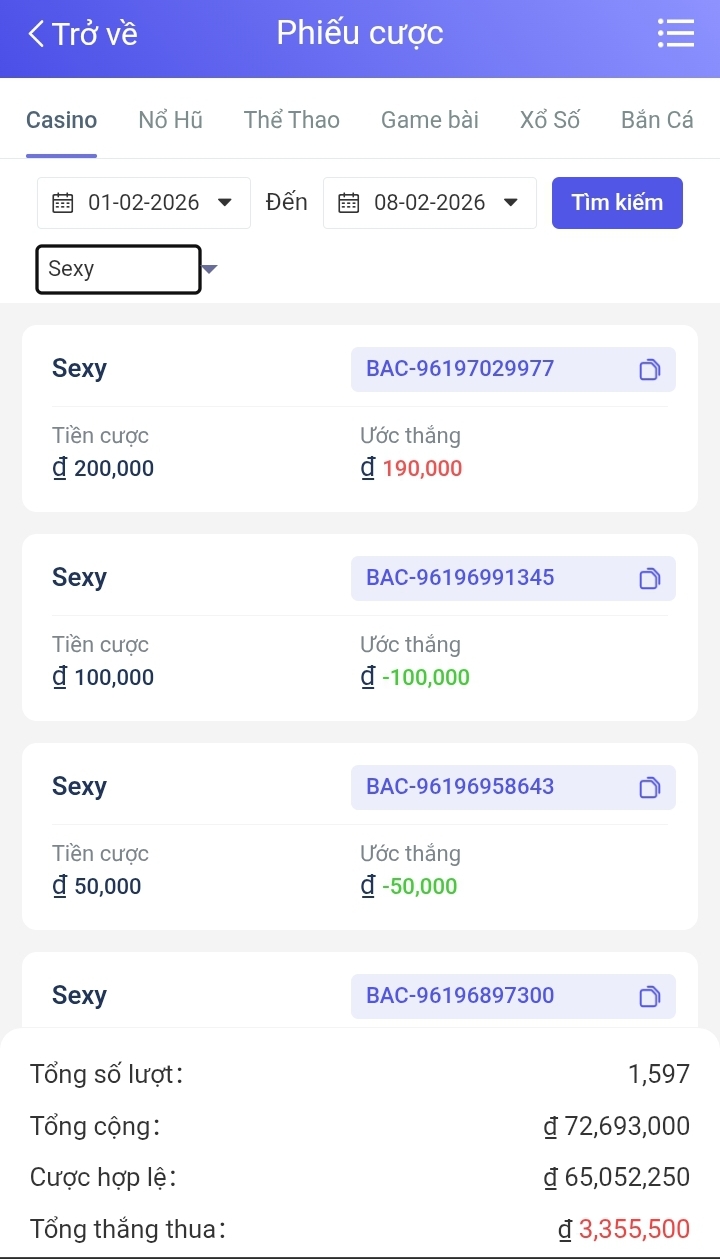Screen dimensions: 720x1259
Task: Open the 200,000 bet card for BAC-96197029977
Action: click(x=200, y=450)
